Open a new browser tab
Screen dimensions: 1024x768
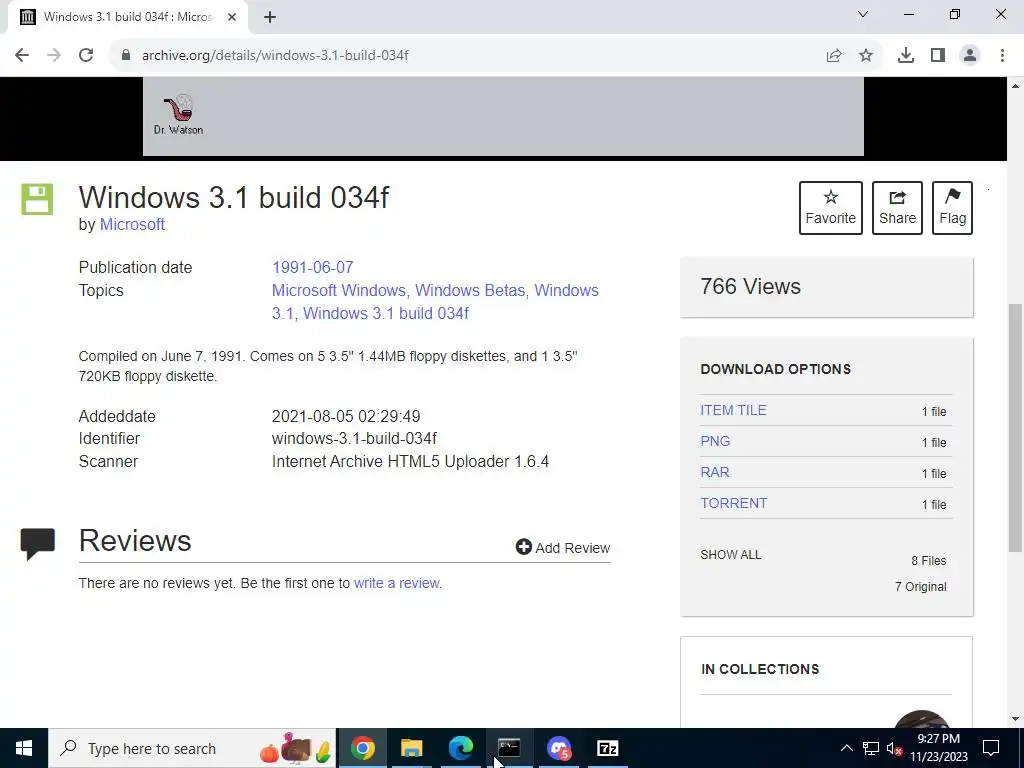pos(270,17)
